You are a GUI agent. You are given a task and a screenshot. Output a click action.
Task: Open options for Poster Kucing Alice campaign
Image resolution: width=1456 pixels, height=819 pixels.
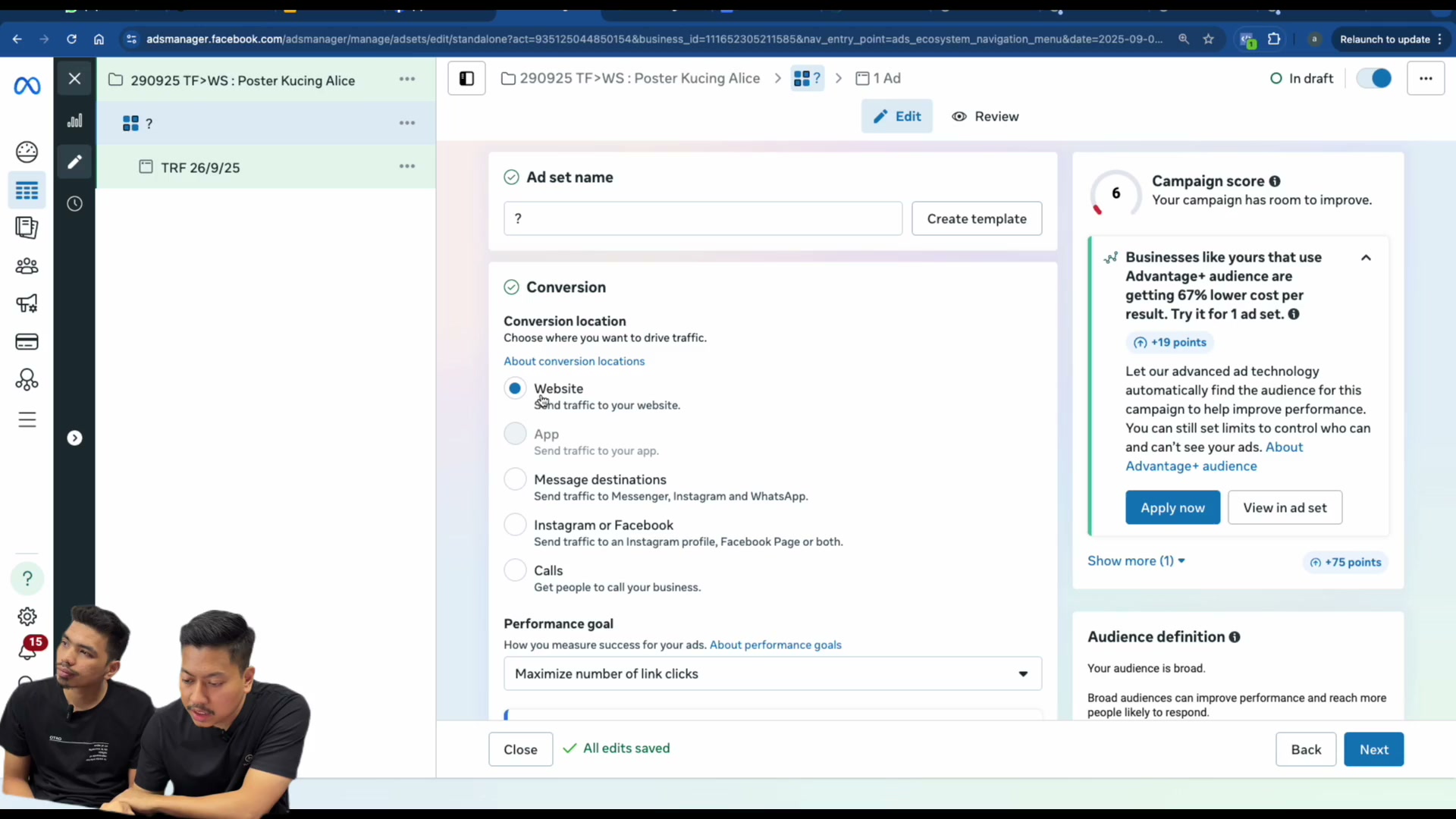pos(407,80)
